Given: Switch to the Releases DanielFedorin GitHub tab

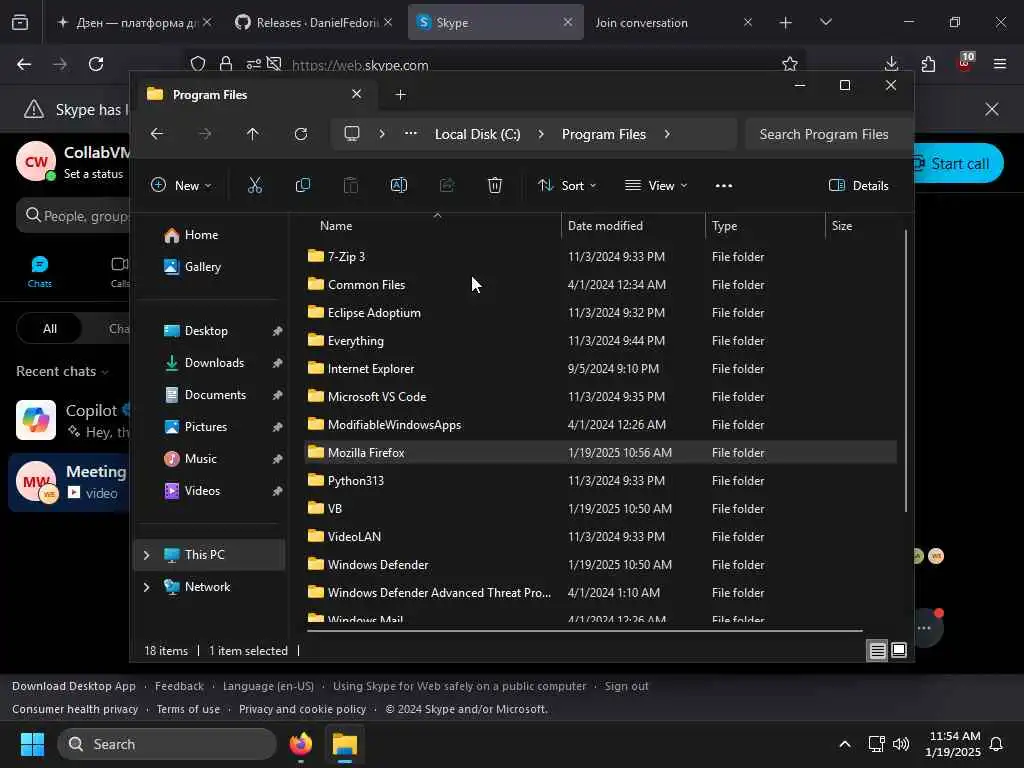Looking at the screenshot, I should tap(316, 23).
